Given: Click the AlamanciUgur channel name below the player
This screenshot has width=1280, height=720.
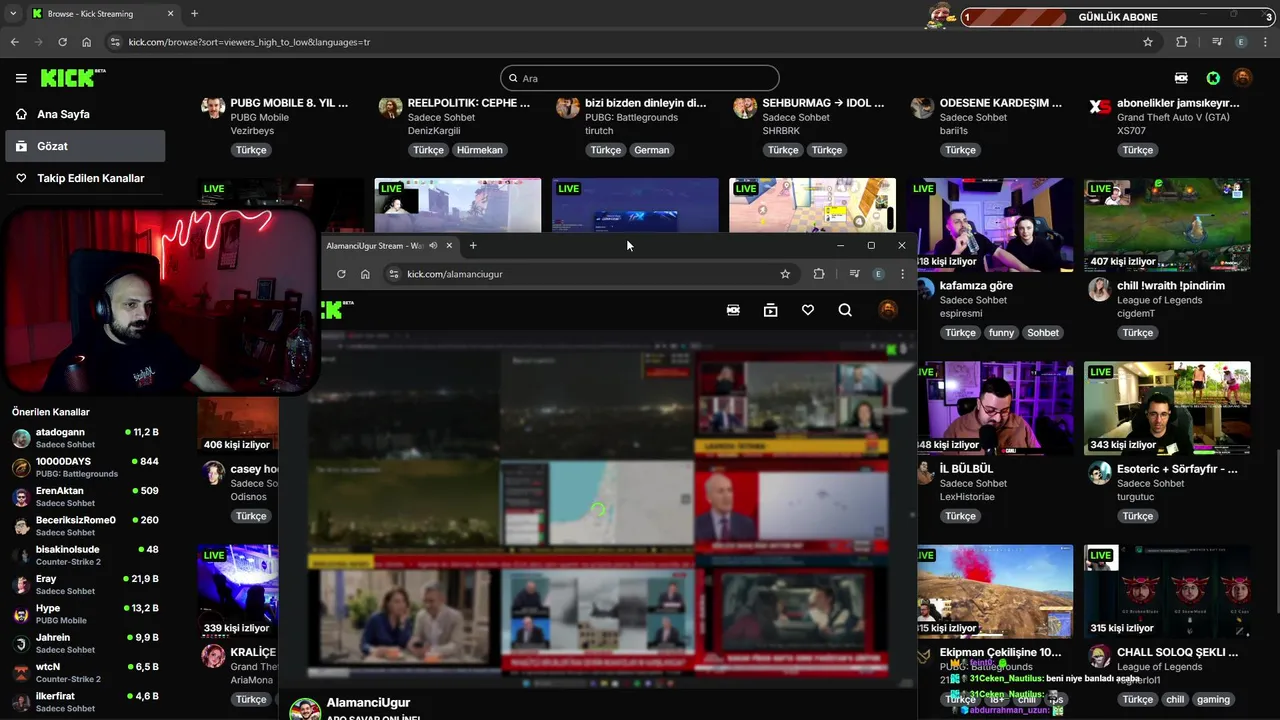Looking at the screenshot, I should pos(368,703).
